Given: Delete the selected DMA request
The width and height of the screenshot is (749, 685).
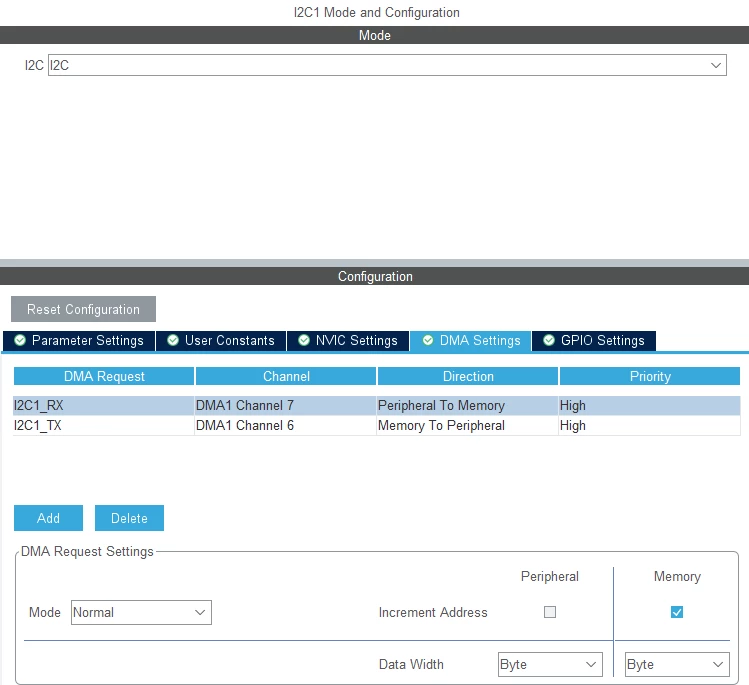Looking at the screenshot, I should click(x=129, y=518).
